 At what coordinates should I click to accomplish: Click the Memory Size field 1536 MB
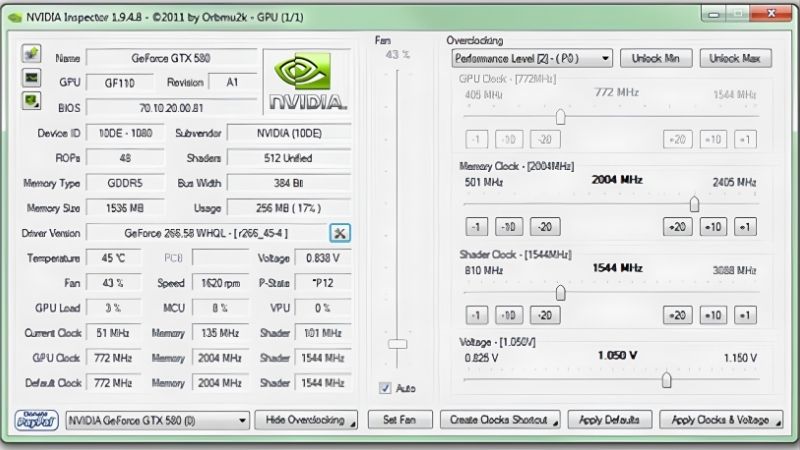[125, 208]
